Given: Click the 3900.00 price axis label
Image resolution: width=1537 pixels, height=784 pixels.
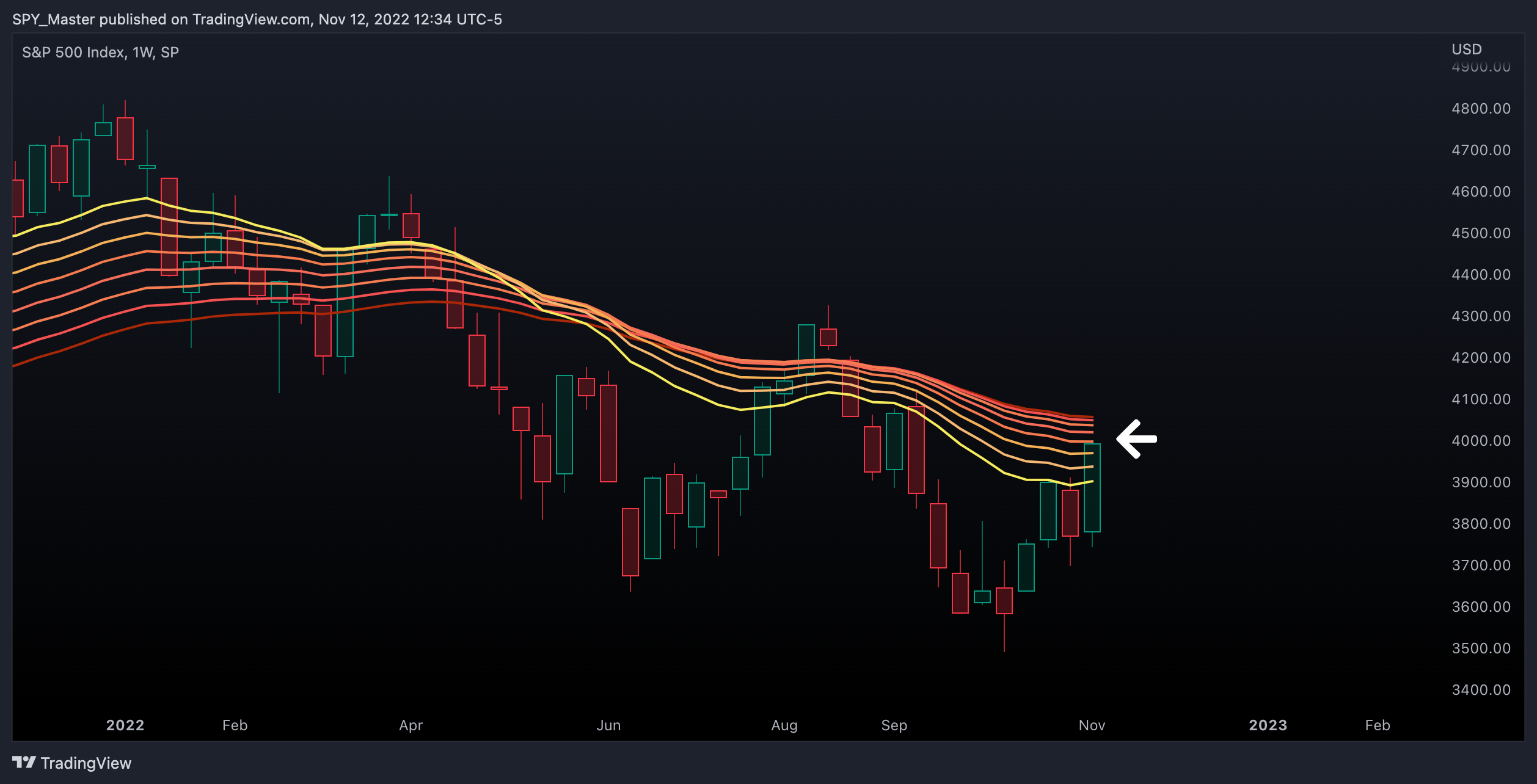Looking at the screenshot, I should 1481,482.
